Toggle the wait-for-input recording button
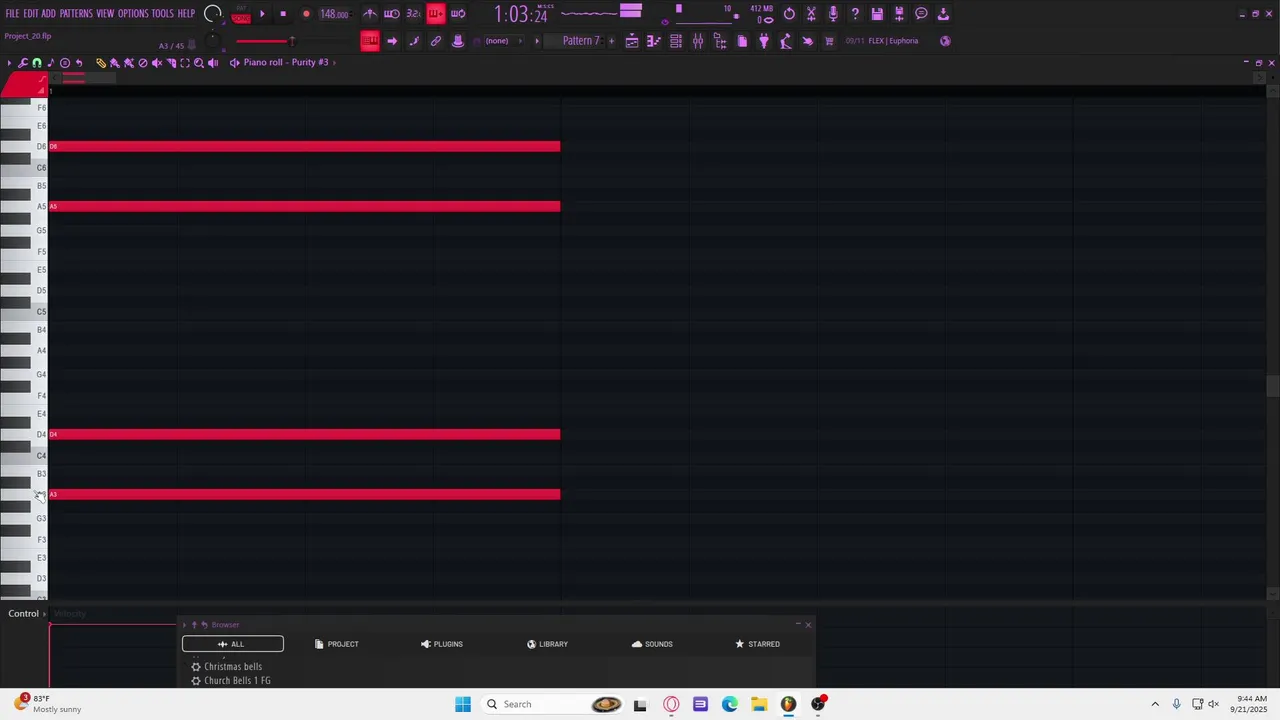1280x720 pixels. click(x=392, y=14)
